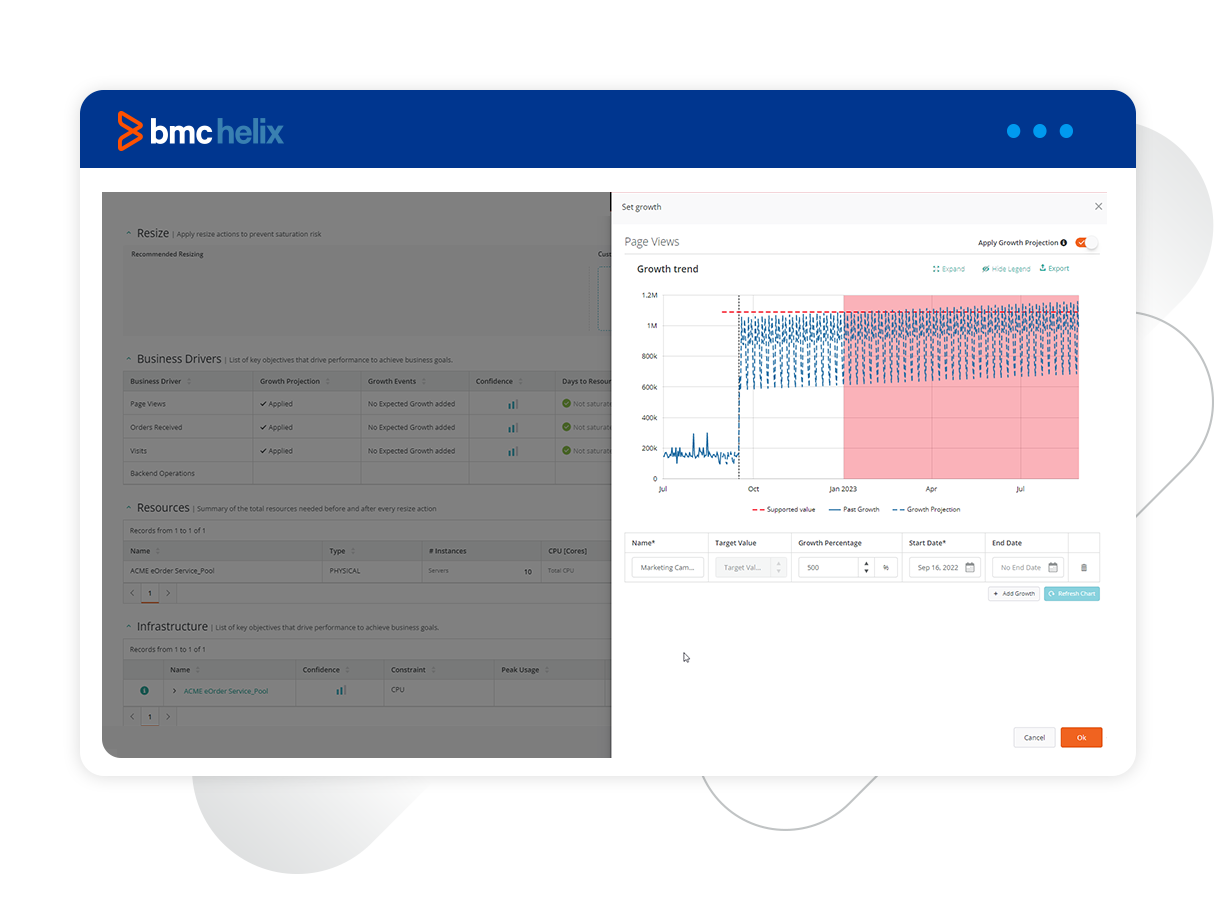Delete the Marketing Campaign growth row
Image resolution: width=1216 pixels, height=900 pixels.
(x=1083, y=568)
